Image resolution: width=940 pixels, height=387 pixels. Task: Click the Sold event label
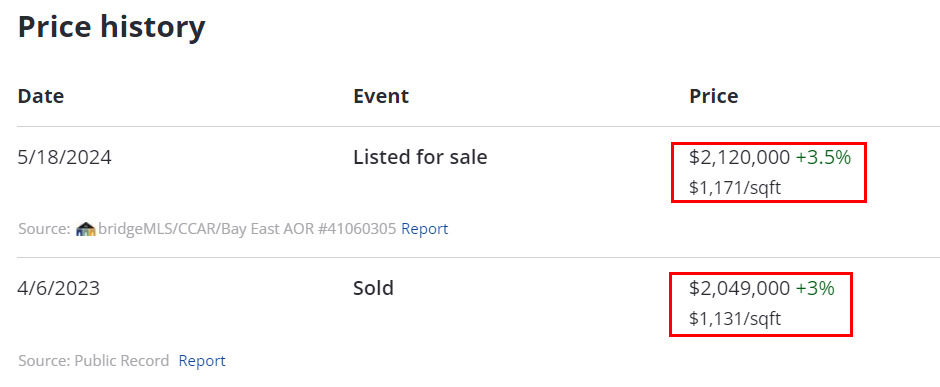pyautogui.click(x=373, y=288)
